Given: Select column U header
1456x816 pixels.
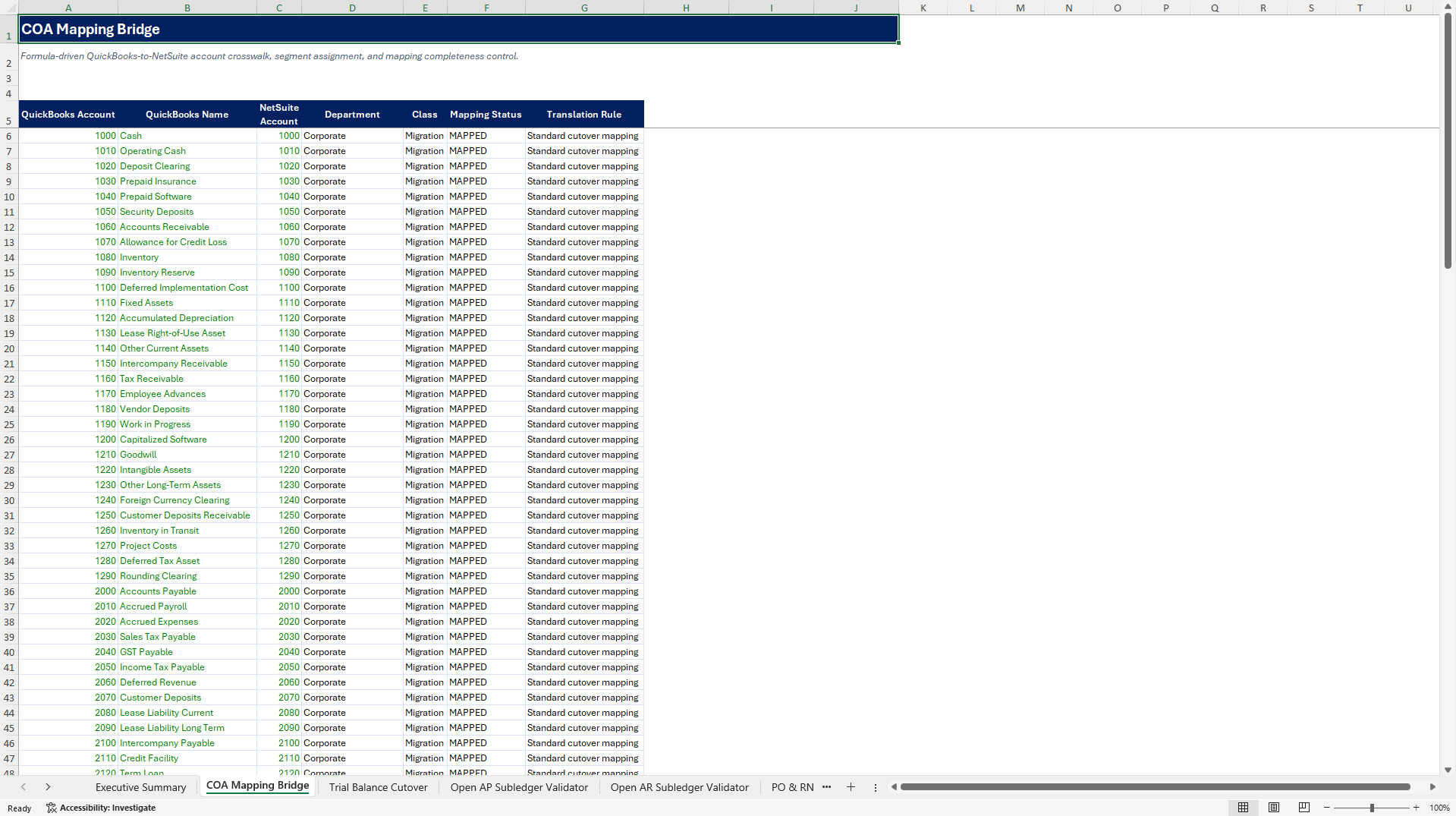Looking at the screenshot, I should coord(1408,8).
